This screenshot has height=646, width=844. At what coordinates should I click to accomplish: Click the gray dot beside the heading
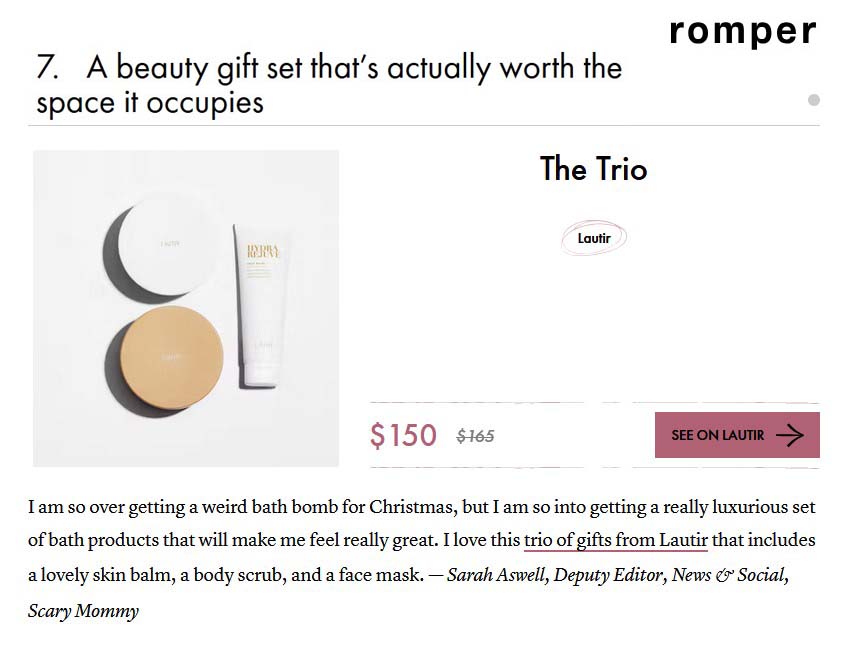[x=814, y=100]
